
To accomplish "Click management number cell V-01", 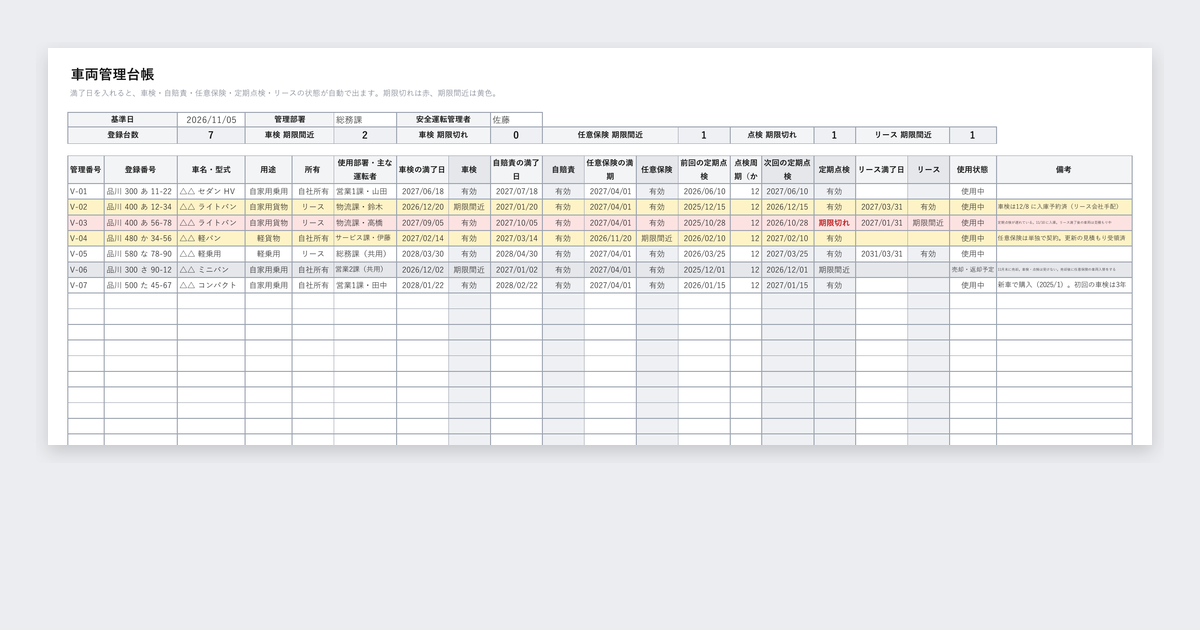I will tap(86, 191).
